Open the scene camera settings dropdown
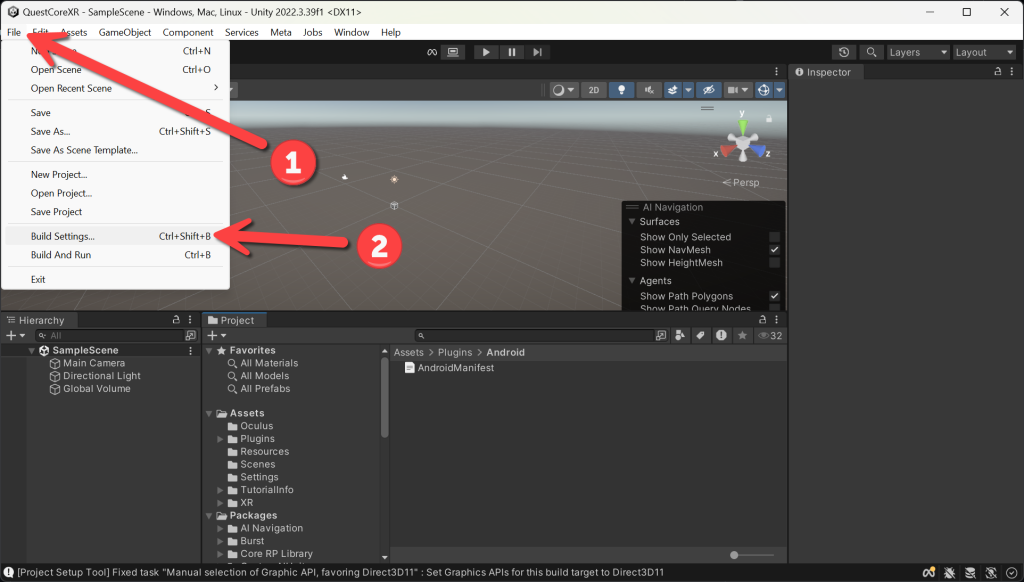The image size is (1024, 582). 738,90
